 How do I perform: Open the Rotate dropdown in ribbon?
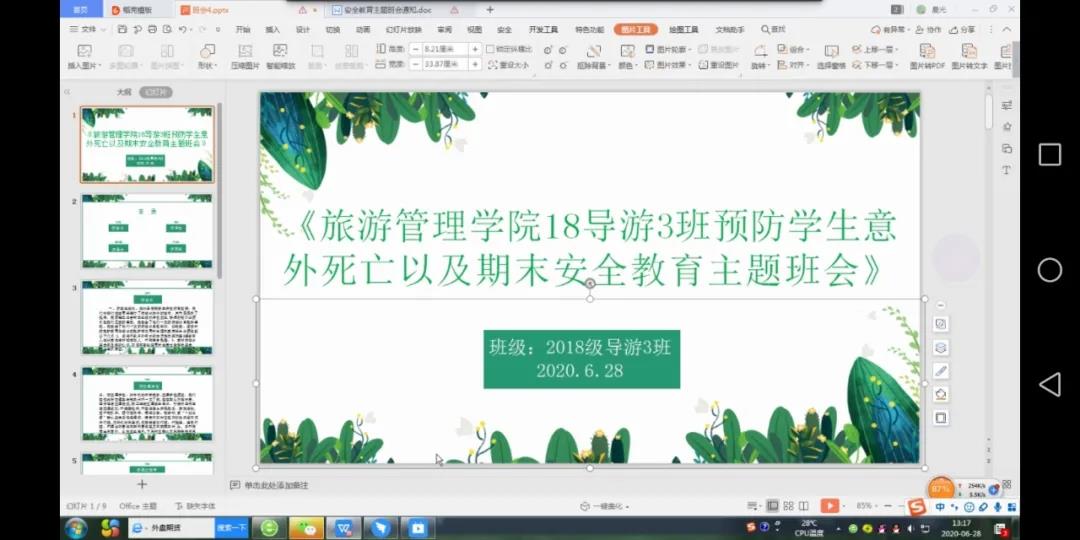(760, 56)
